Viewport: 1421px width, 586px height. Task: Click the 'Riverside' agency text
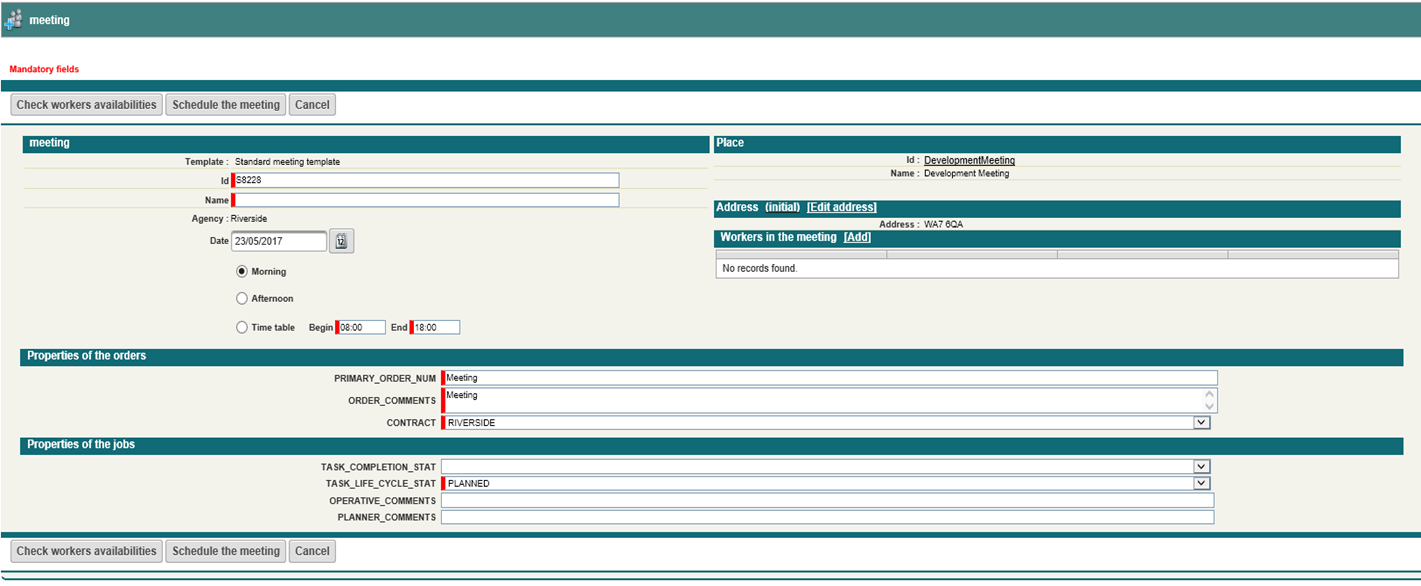pyautogui.click(x=249, y=218)
